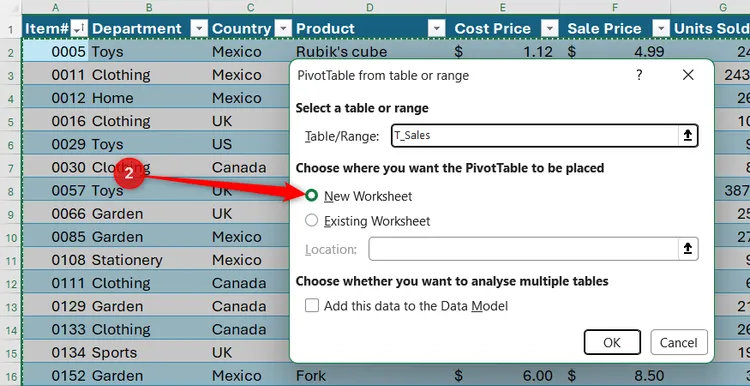
Task: Select the New Worksheet radio option
Action: pyautogui.click(x=311, y=196)
